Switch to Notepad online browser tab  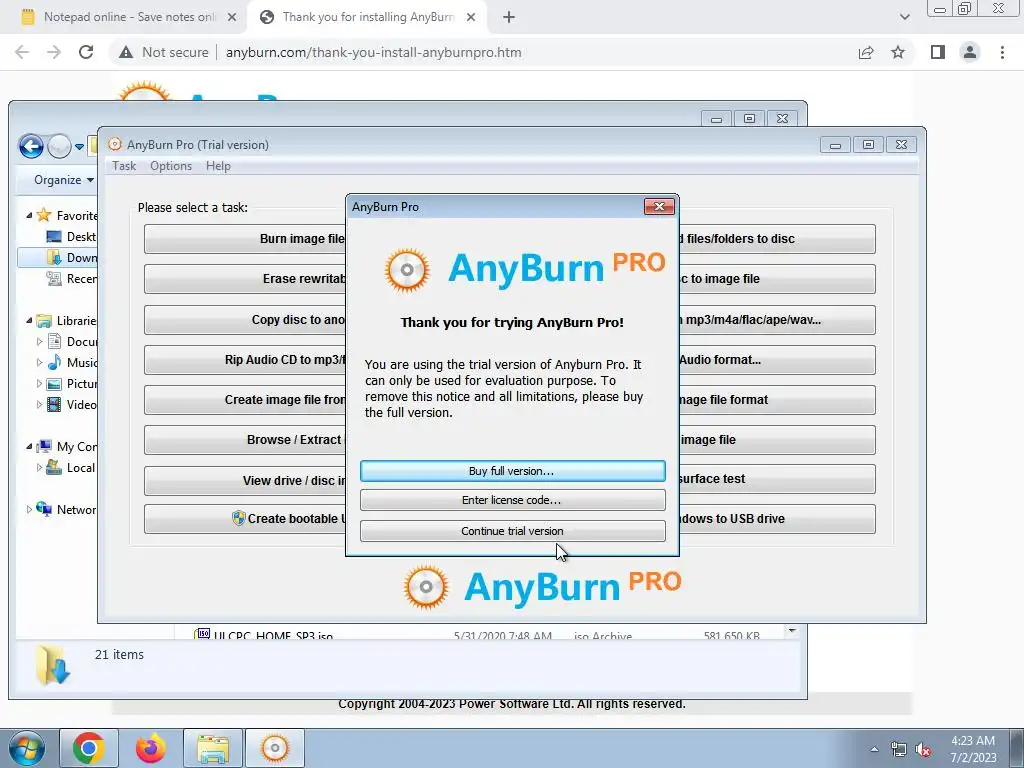tap(128, 17)
